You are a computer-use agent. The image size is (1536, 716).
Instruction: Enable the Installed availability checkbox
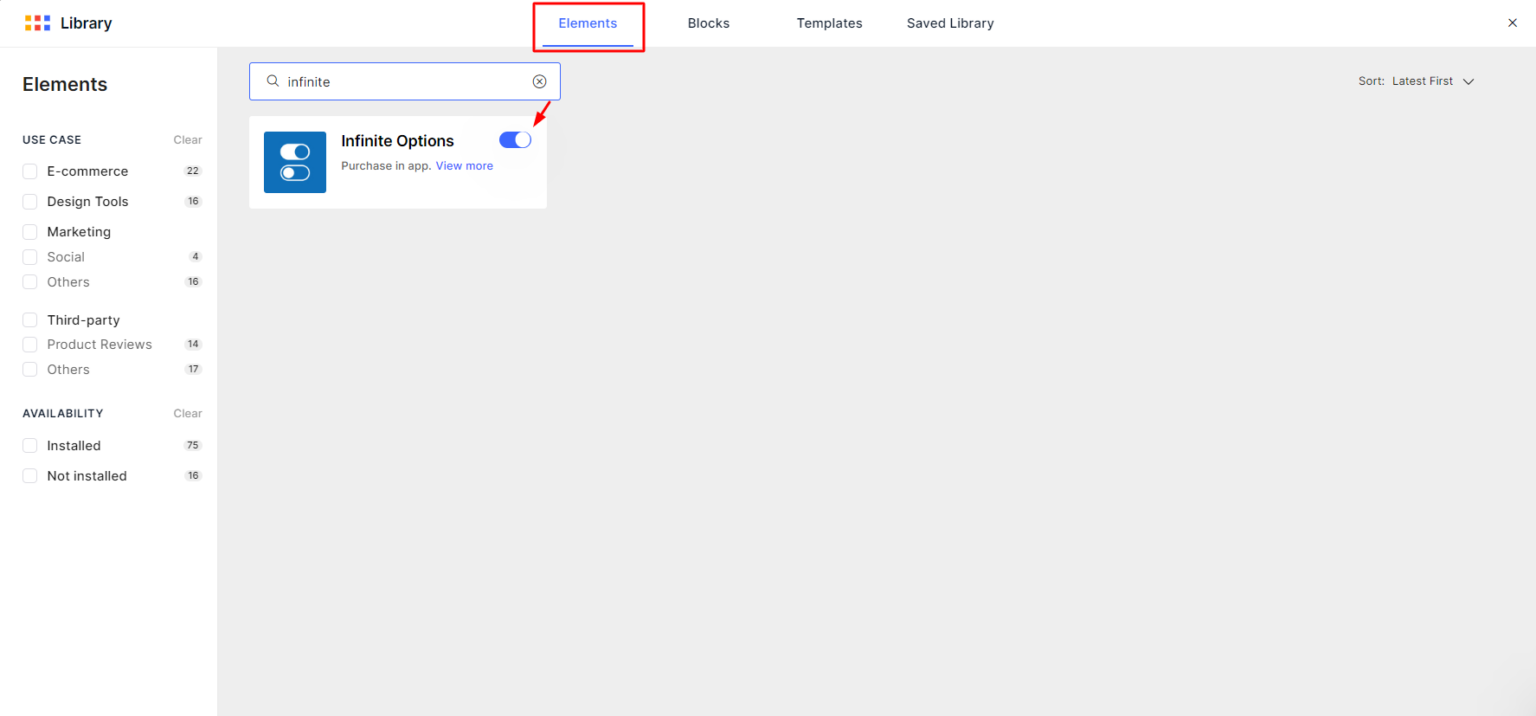click(30, 446)
